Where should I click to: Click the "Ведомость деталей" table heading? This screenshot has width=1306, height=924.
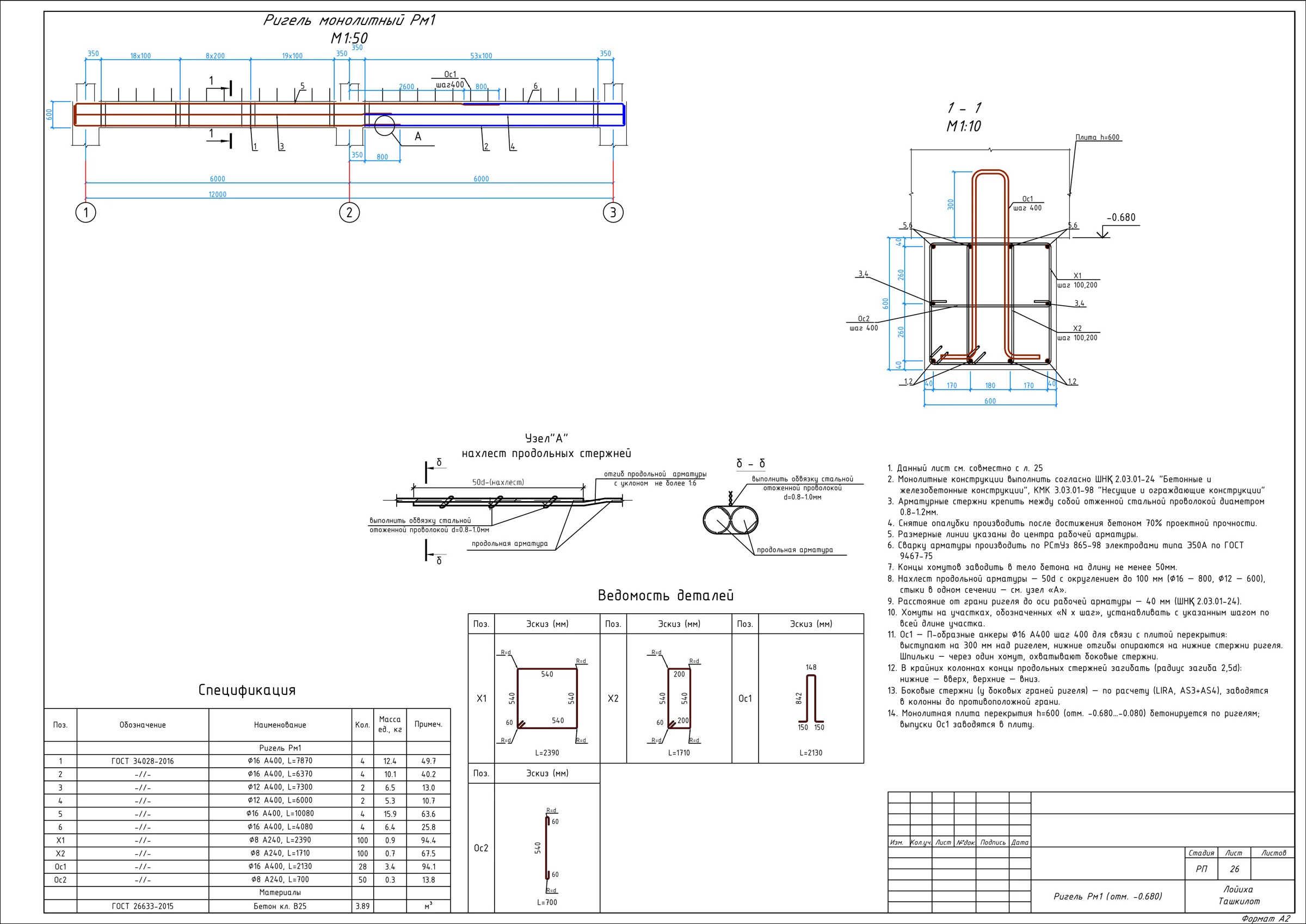coord(666,596)
